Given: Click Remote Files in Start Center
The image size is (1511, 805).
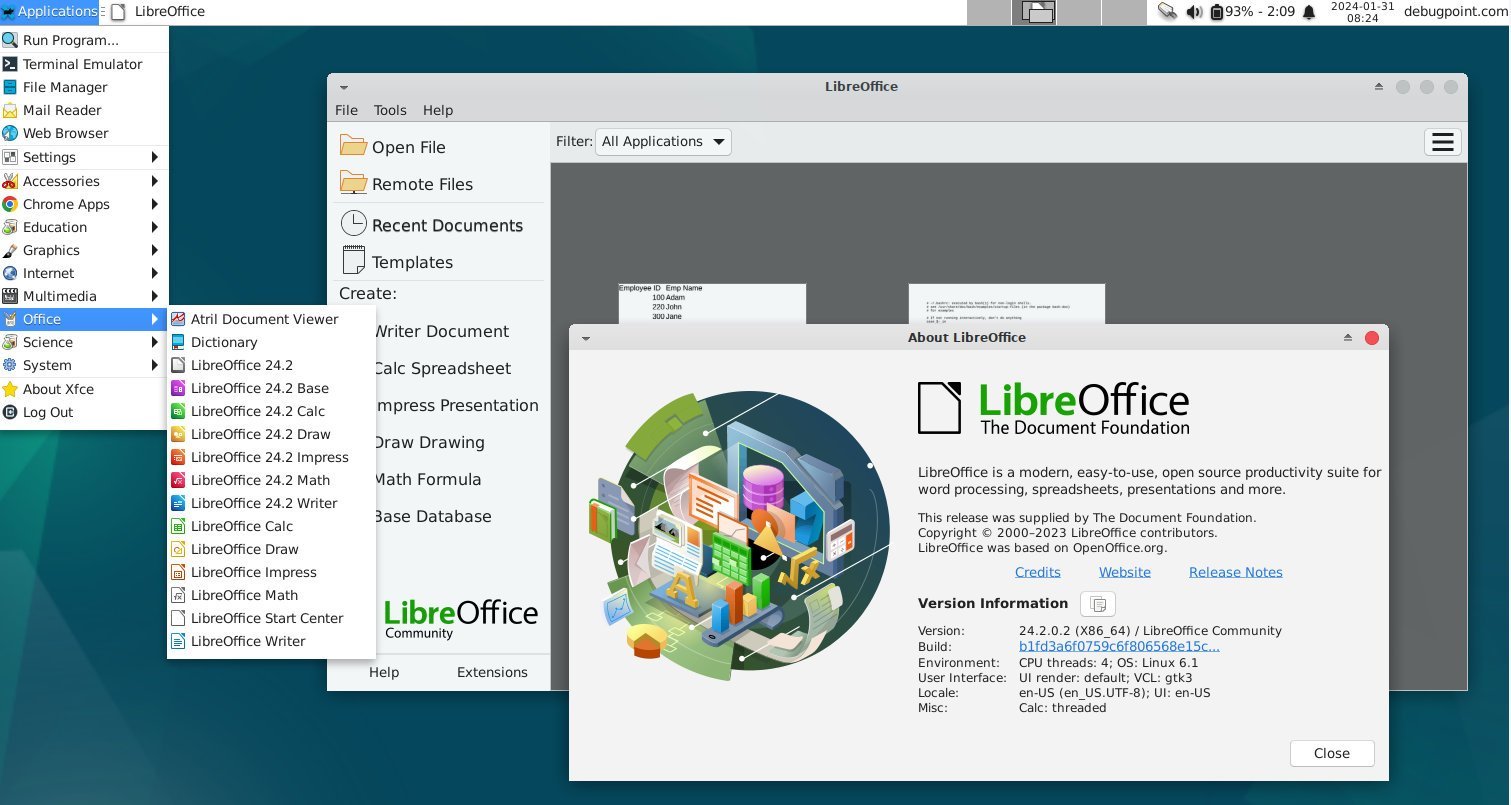Looking at the screenshot, I should (x=440, y=184).
